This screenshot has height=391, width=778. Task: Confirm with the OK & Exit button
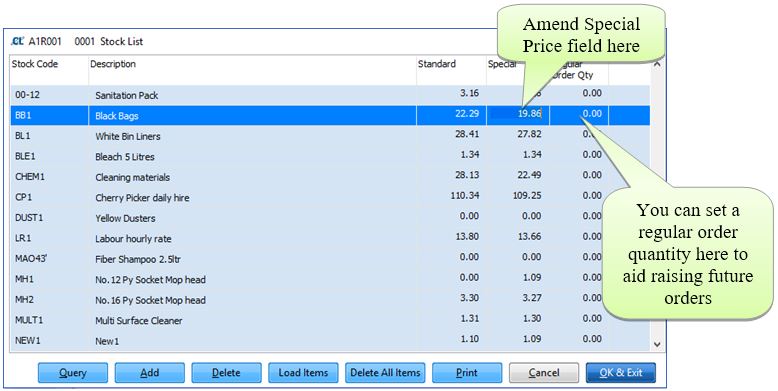click(x=621, y=373)
